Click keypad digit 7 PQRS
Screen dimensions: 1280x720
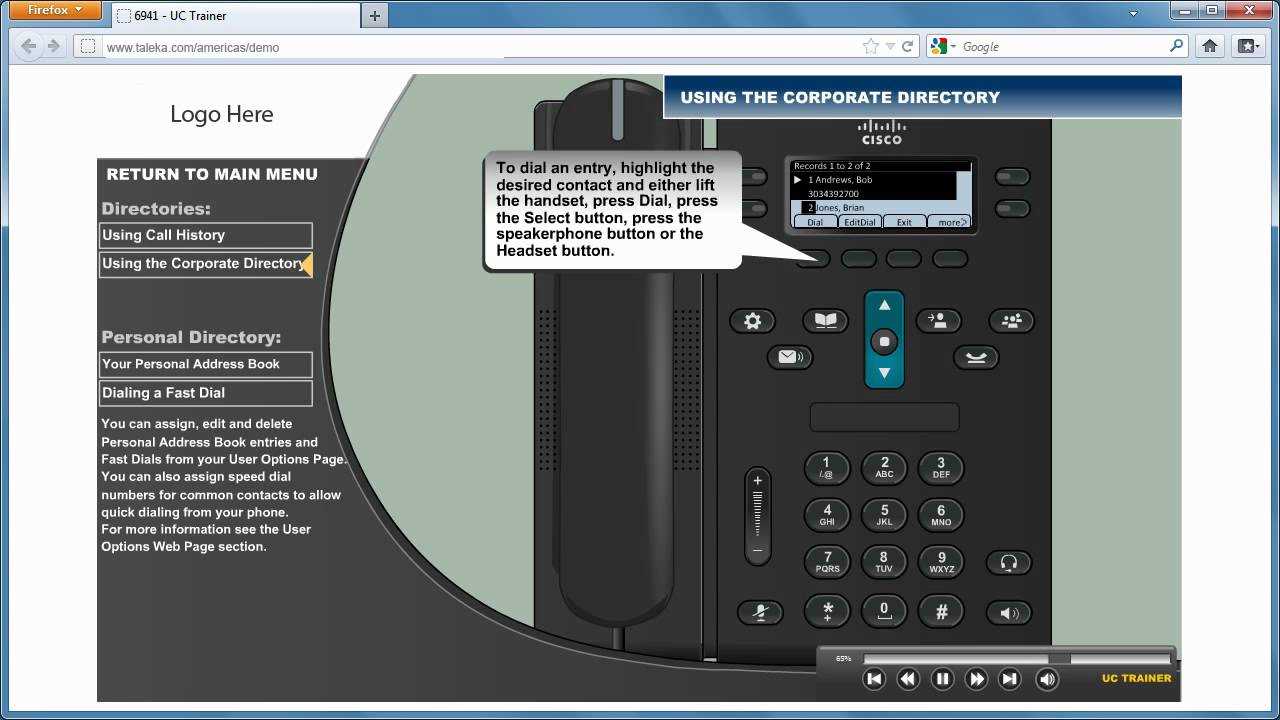click(827, 562)
